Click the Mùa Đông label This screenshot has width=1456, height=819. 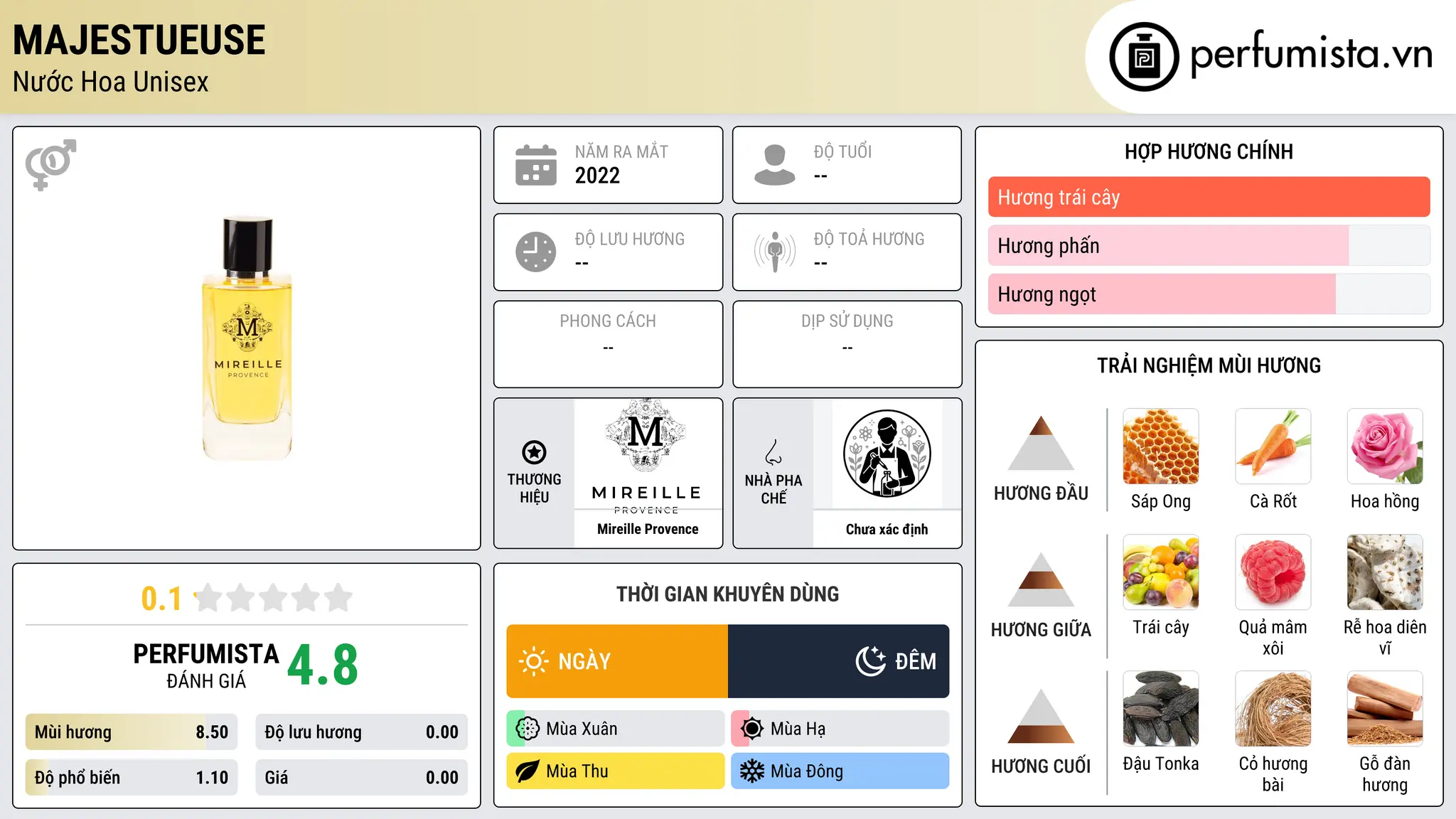click(x=807, y=771)
